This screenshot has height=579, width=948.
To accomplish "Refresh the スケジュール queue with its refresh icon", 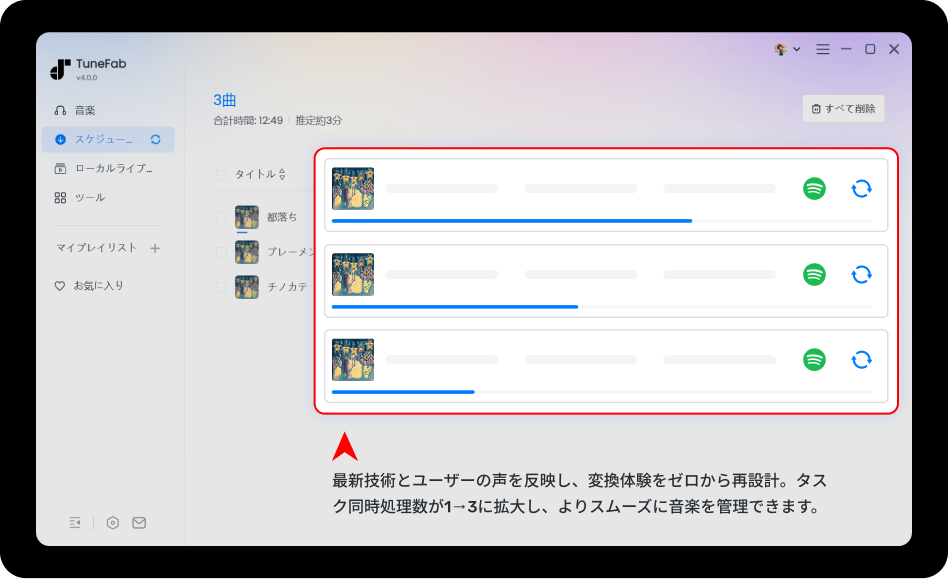I will click(x=158, y=139).
